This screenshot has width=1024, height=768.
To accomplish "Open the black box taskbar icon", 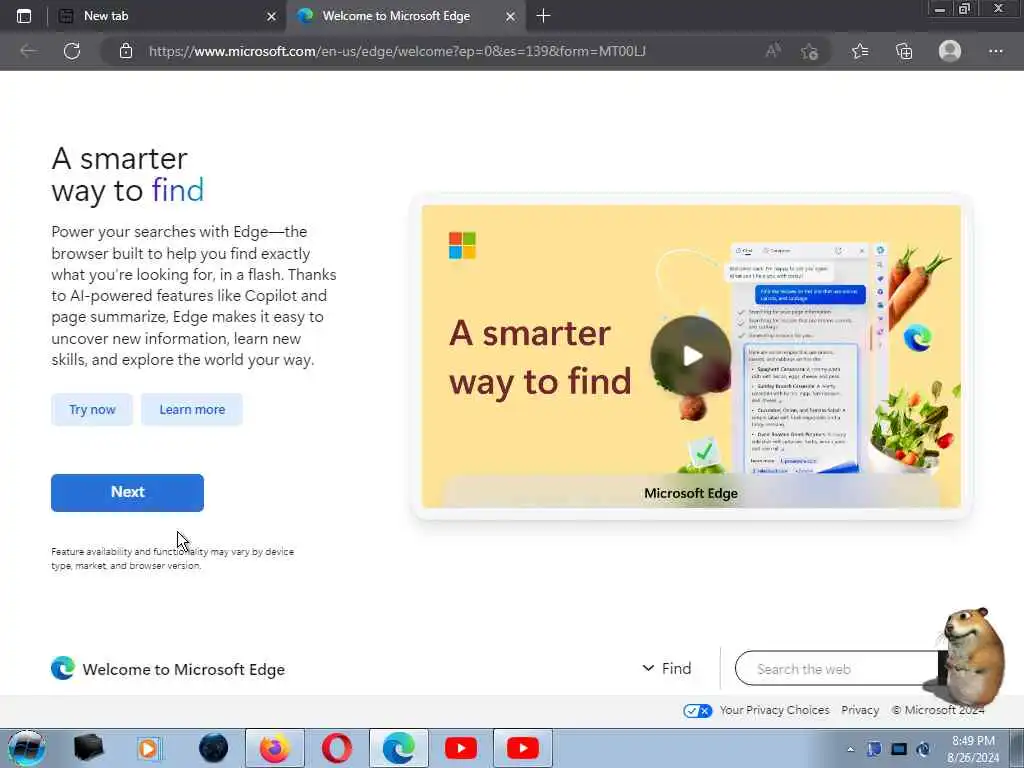I will coord(88,748).
